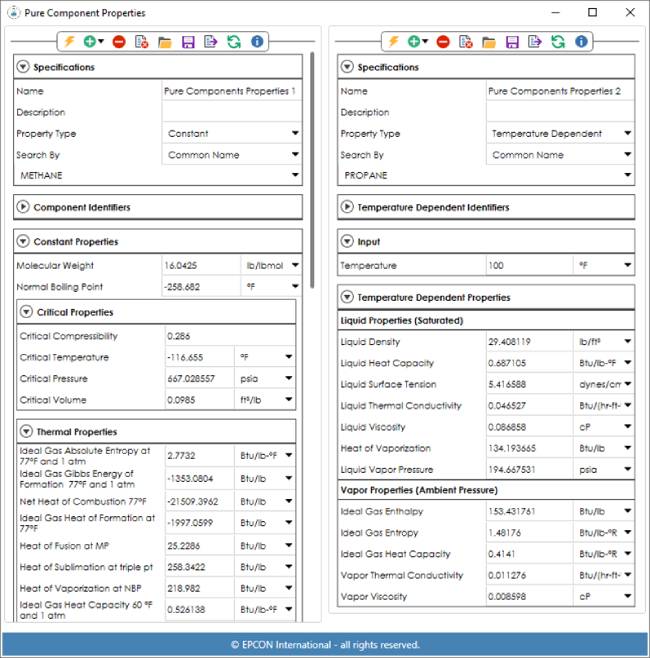Click the blue info icon in the right panel toolbar

pos(581,42)
